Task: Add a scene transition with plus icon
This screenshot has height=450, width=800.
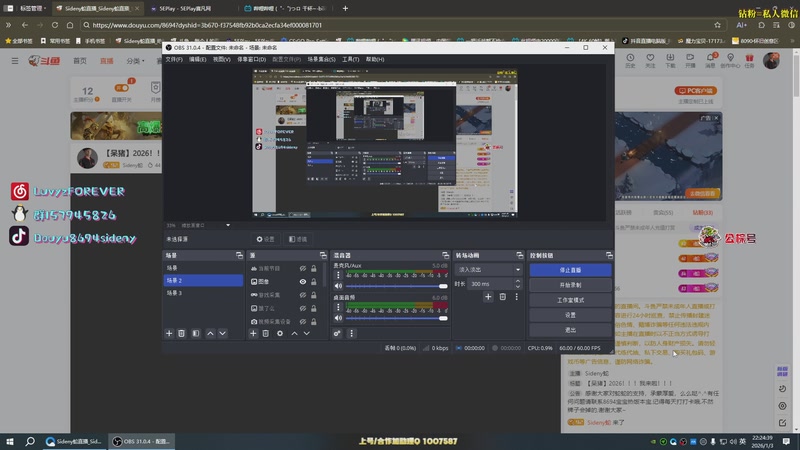Action: 488,296
